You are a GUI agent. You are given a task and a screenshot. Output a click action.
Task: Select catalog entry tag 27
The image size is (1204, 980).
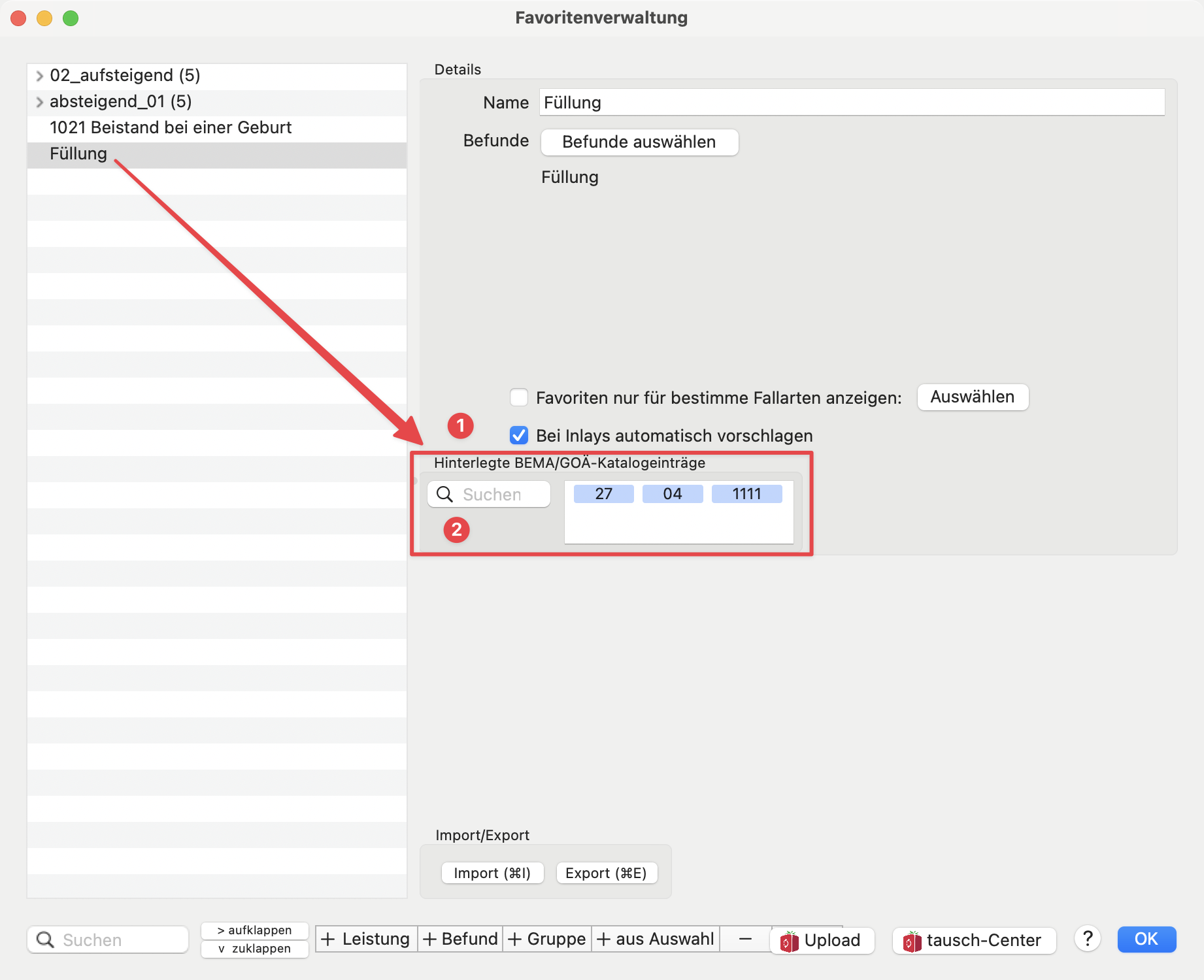(604, 494)
